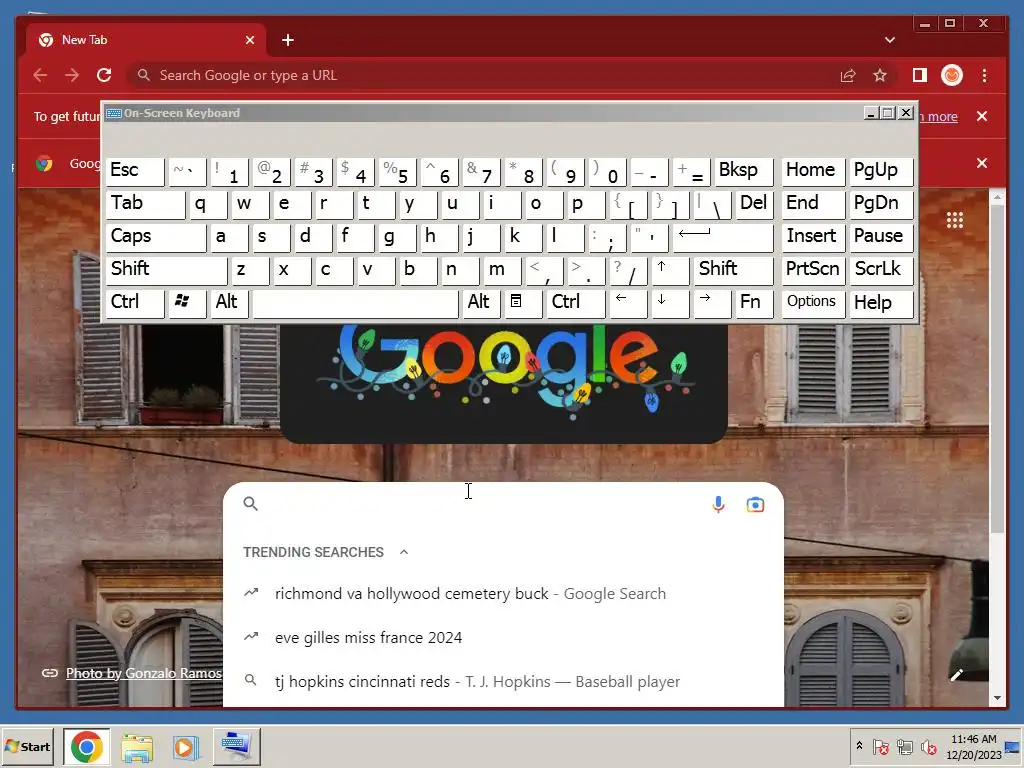Toggle Caps key on On-Screen Keyboard

click(155, 237)
